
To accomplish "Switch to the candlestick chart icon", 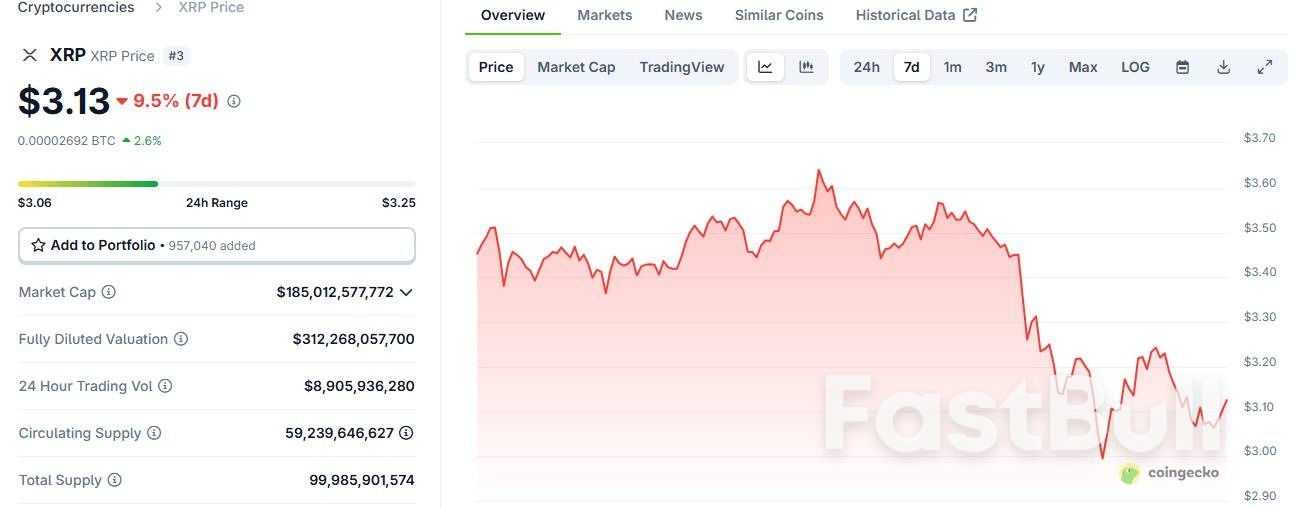I will (x=806, y=67).
